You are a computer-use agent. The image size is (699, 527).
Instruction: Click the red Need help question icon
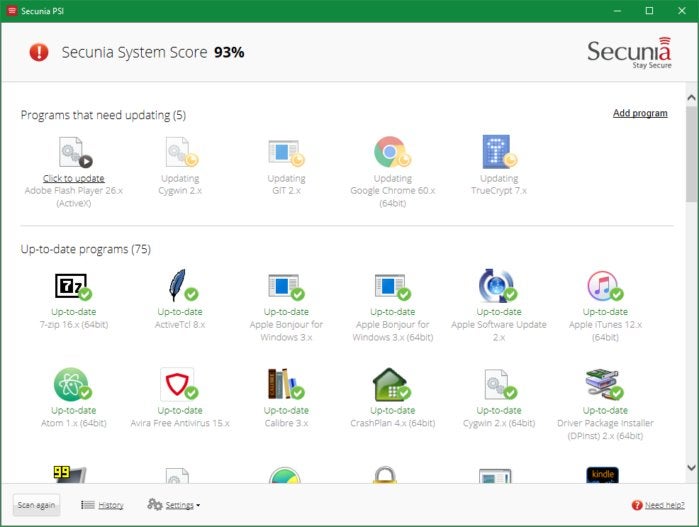pos(637,505)
